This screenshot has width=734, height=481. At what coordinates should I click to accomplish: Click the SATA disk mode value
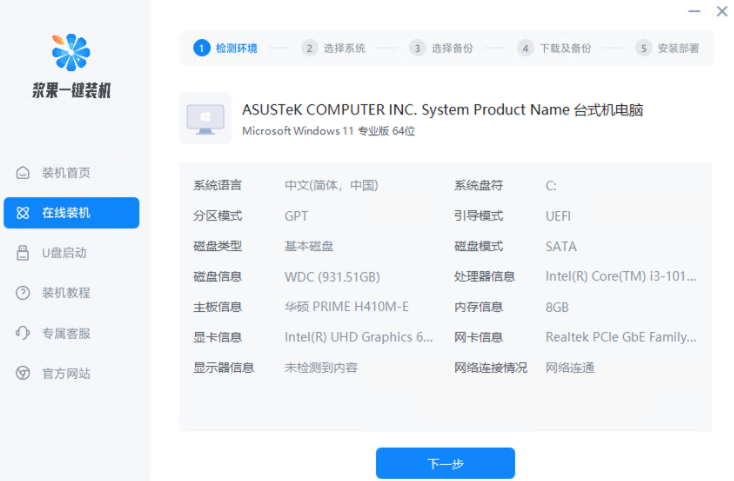(x=561, y=246)
